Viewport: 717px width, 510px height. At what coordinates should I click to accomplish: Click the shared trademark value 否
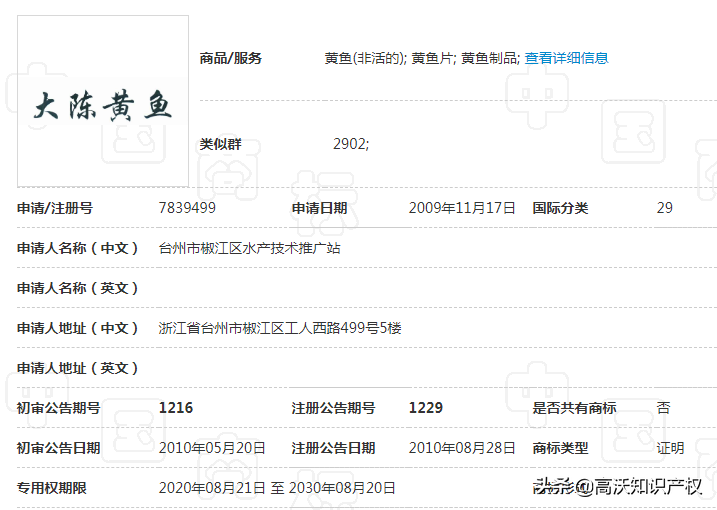(663, 408)
